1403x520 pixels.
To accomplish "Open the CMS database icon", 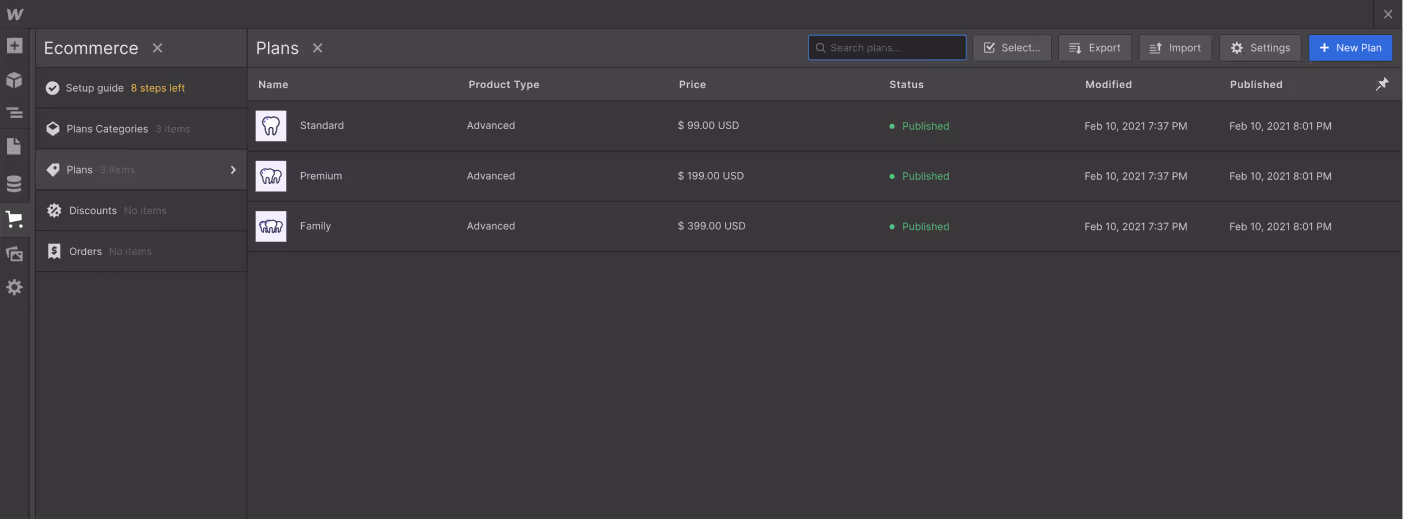I will coord(14,184).
